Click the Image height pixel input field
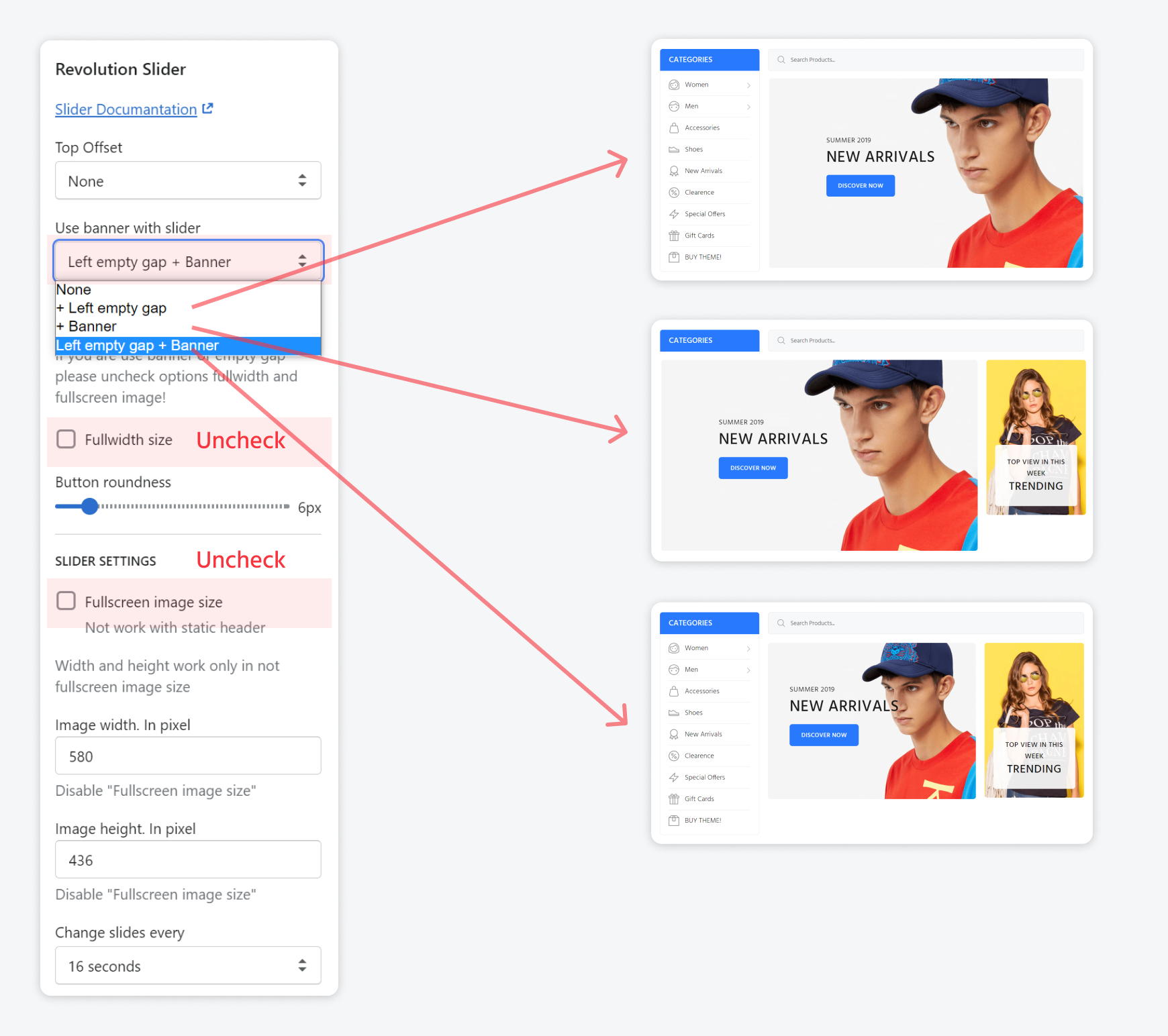Viewport: 1168px width, 1036px height. 188,860
